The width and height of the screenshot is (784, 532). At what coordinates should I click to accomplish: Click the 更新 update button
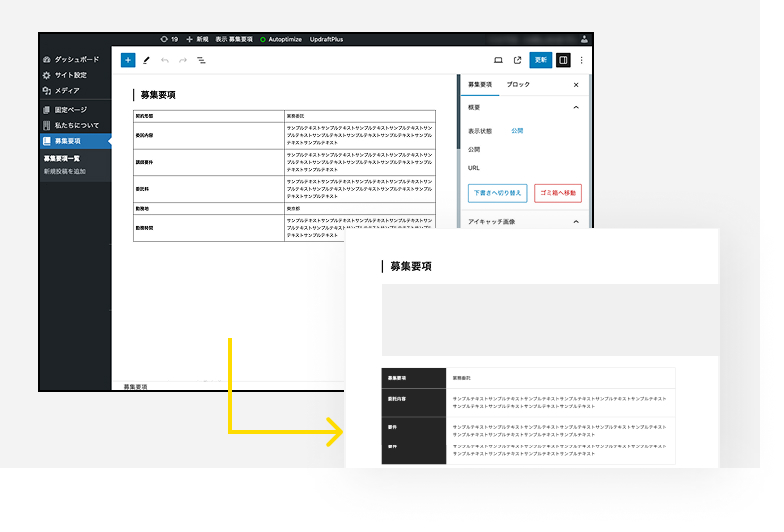(x=540, y=60)
